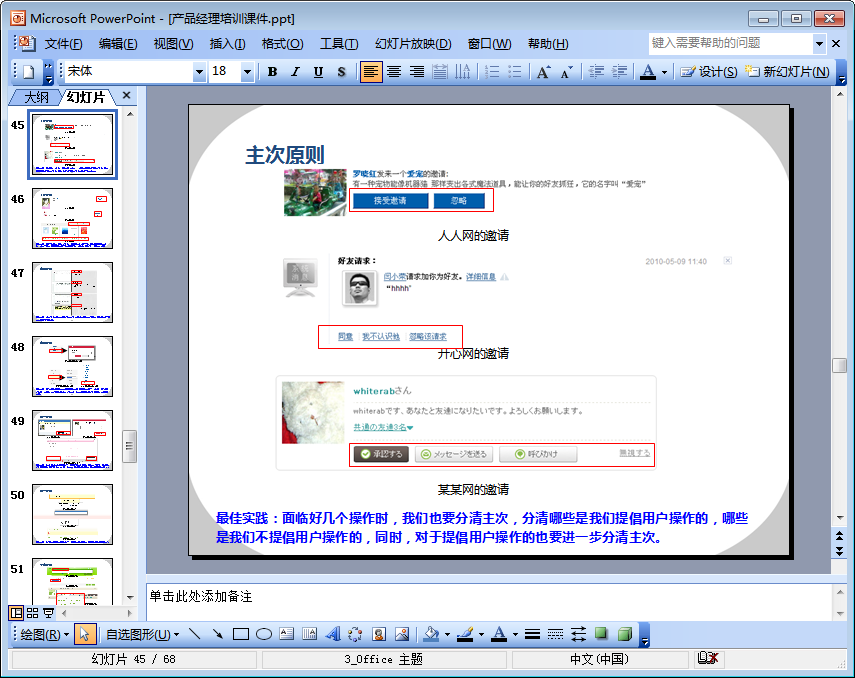The width and height of the screenshot is (855, 678).
Task: Close the slides thumbnail pane
Action: (127, 95)
